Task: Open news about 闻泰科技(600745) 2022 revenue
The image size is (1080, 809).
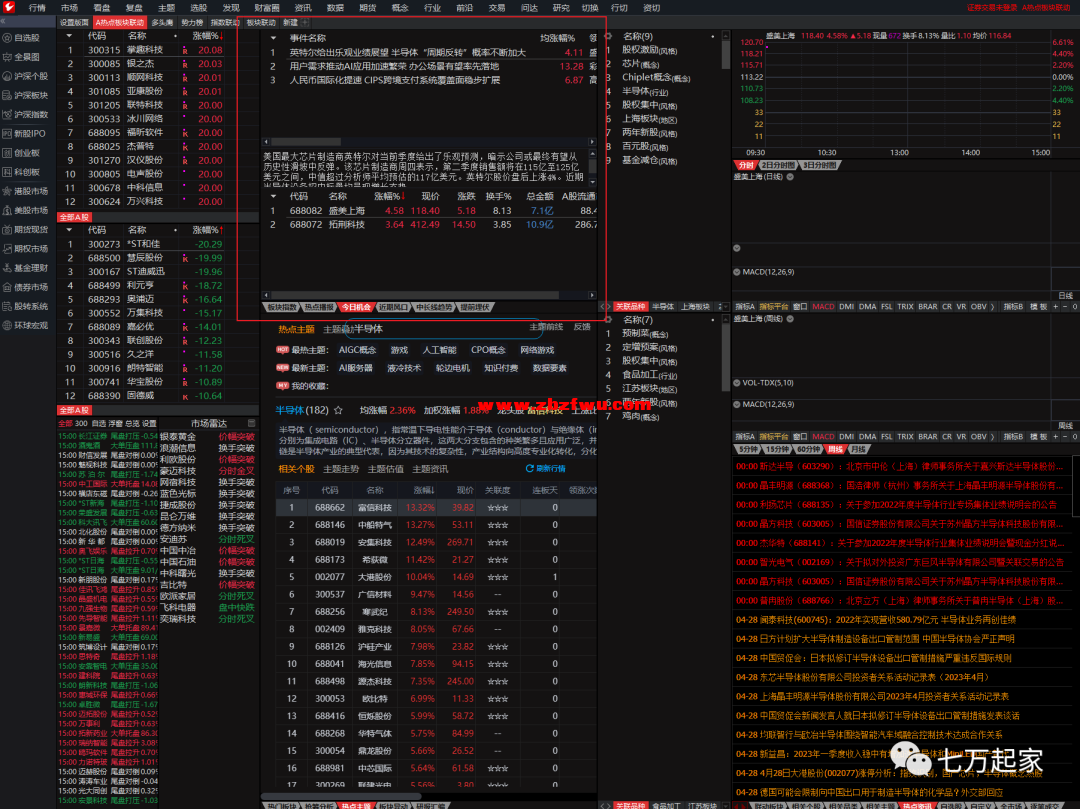Action: pos(876,620)
